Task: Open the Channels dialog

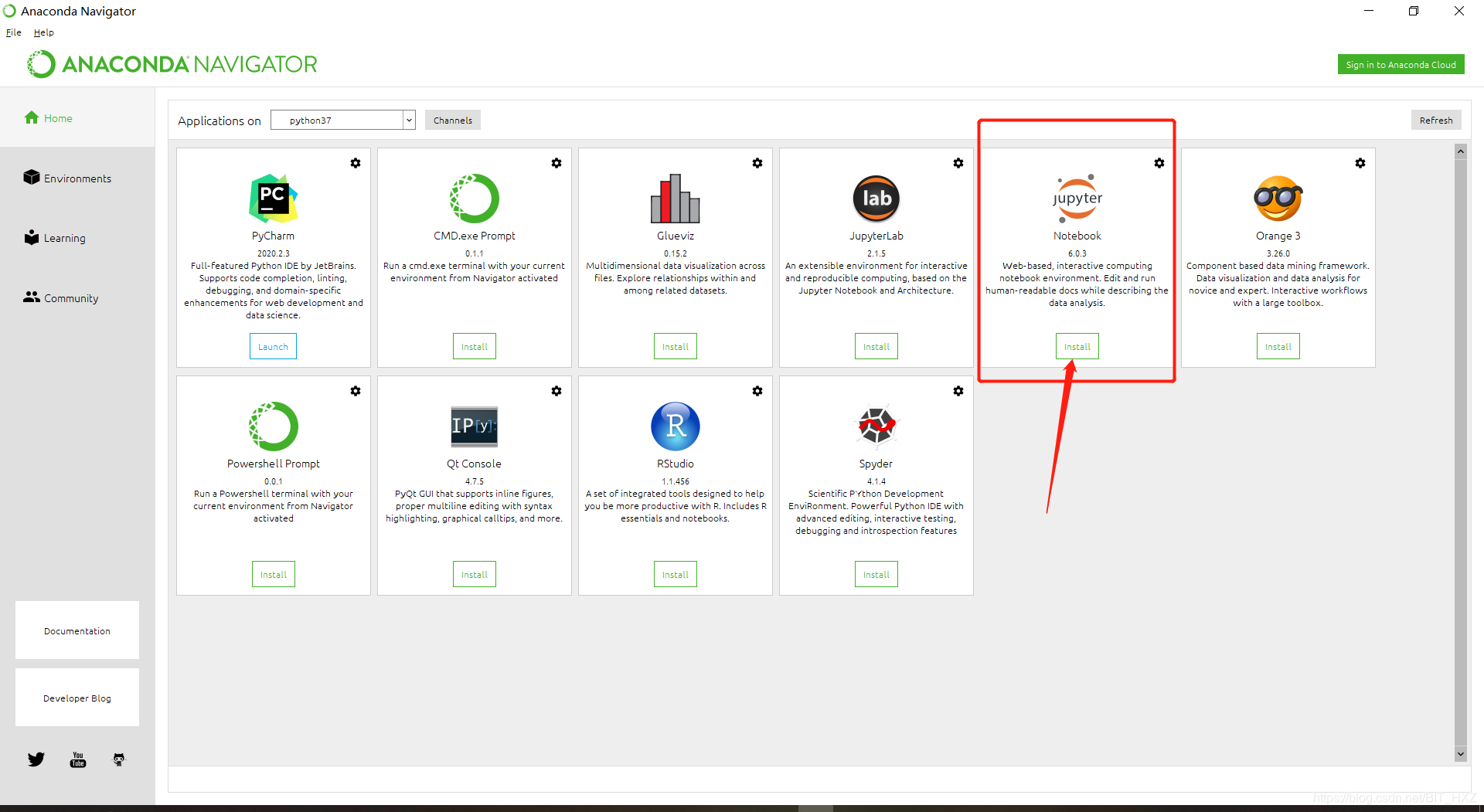Action: [x=453, y=120]
